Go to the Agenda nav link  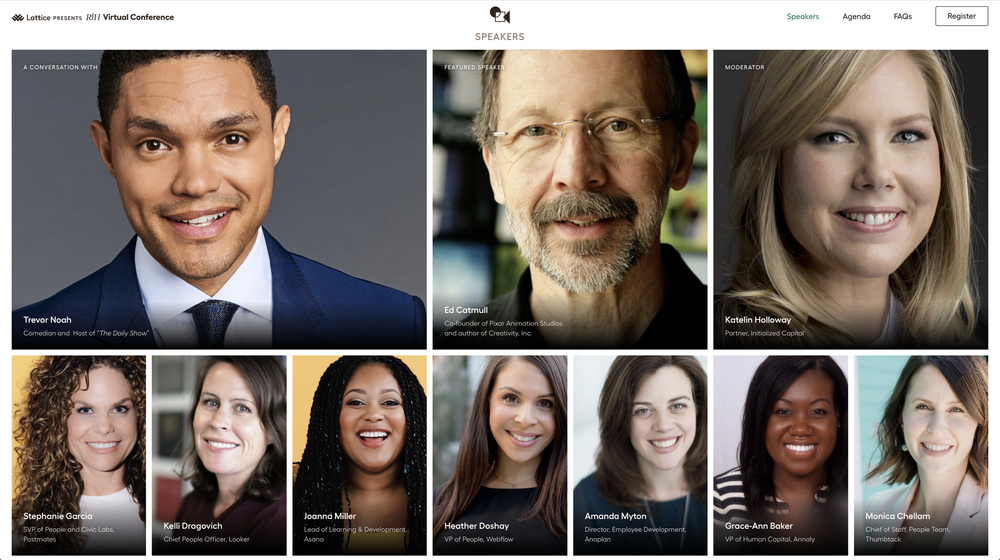856,17
